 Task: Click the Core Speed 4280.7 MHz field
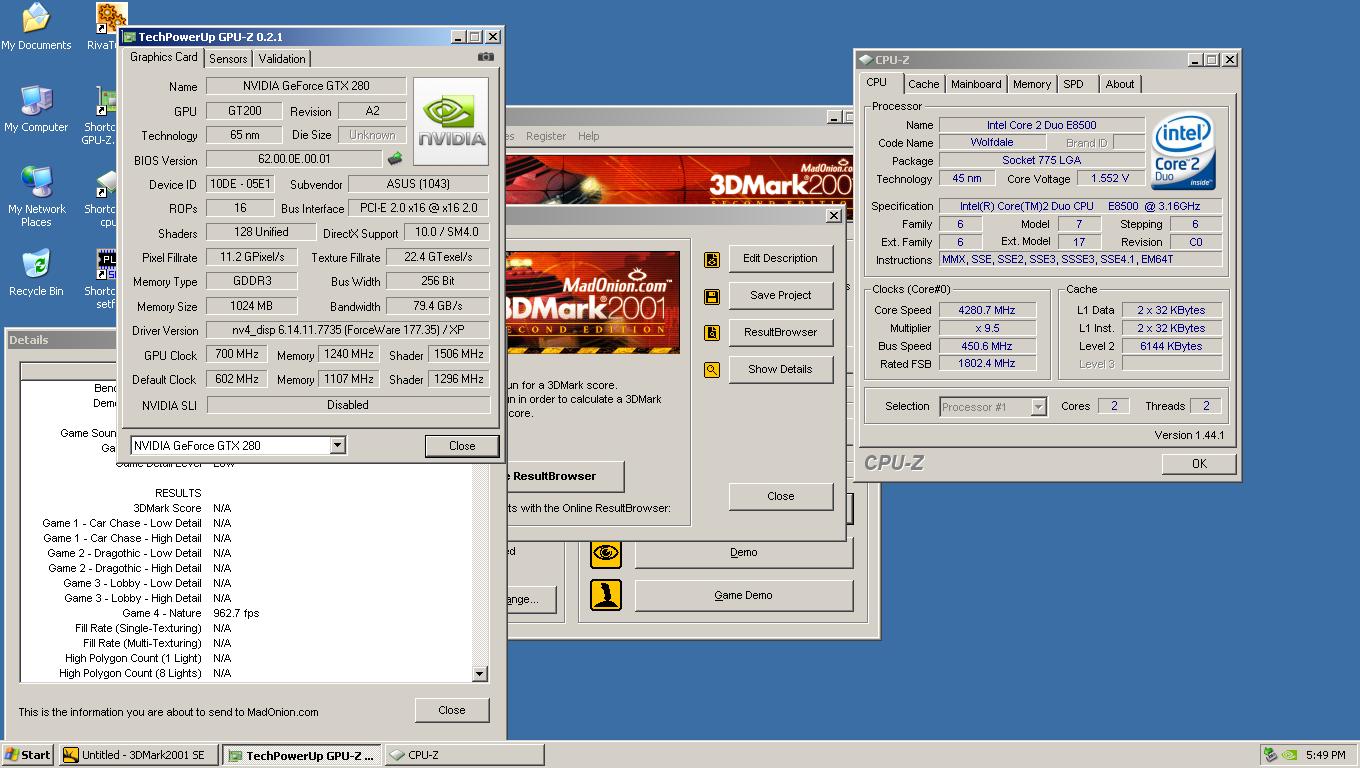[986, 310]
